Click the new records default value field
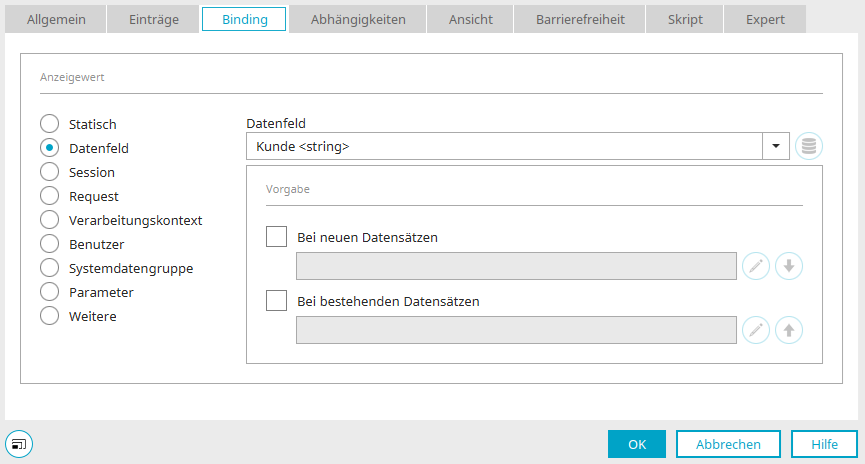Screen dimensions: 865x464 pyautogui.click(x=516, y=266)
